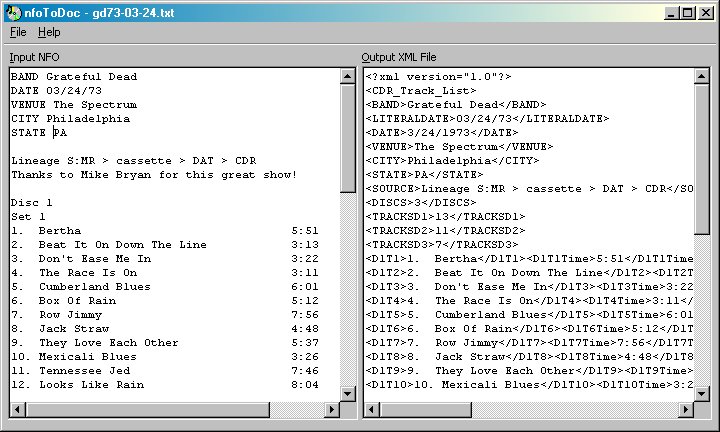Click the 'Input NFO' label
This screenshot has height=432, width=720.
(34, 57)
